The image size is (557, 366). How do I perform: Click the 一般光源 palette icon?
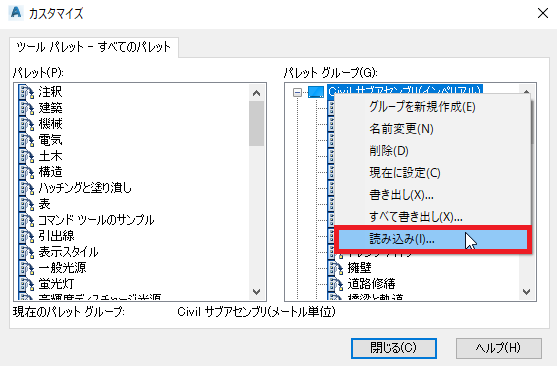pyautogui.click(x=26, y=268)
